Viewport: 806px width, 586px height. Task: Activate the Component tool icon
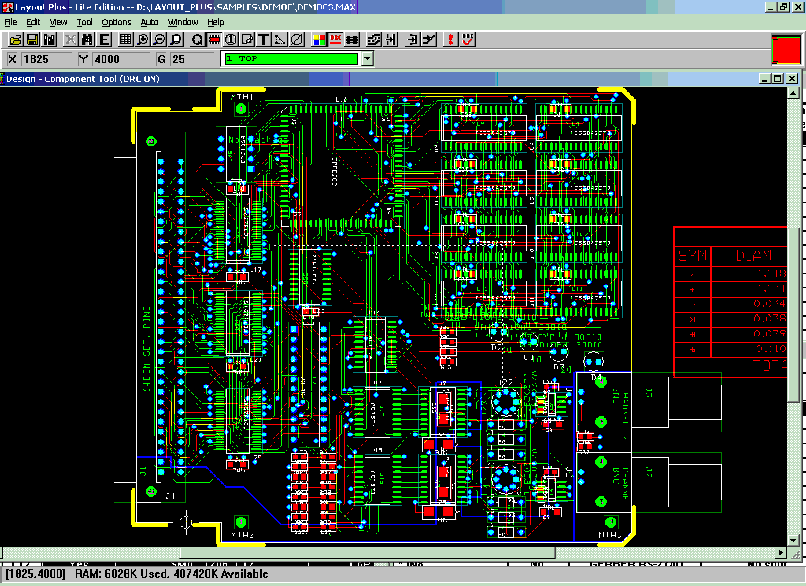(213, 40)
